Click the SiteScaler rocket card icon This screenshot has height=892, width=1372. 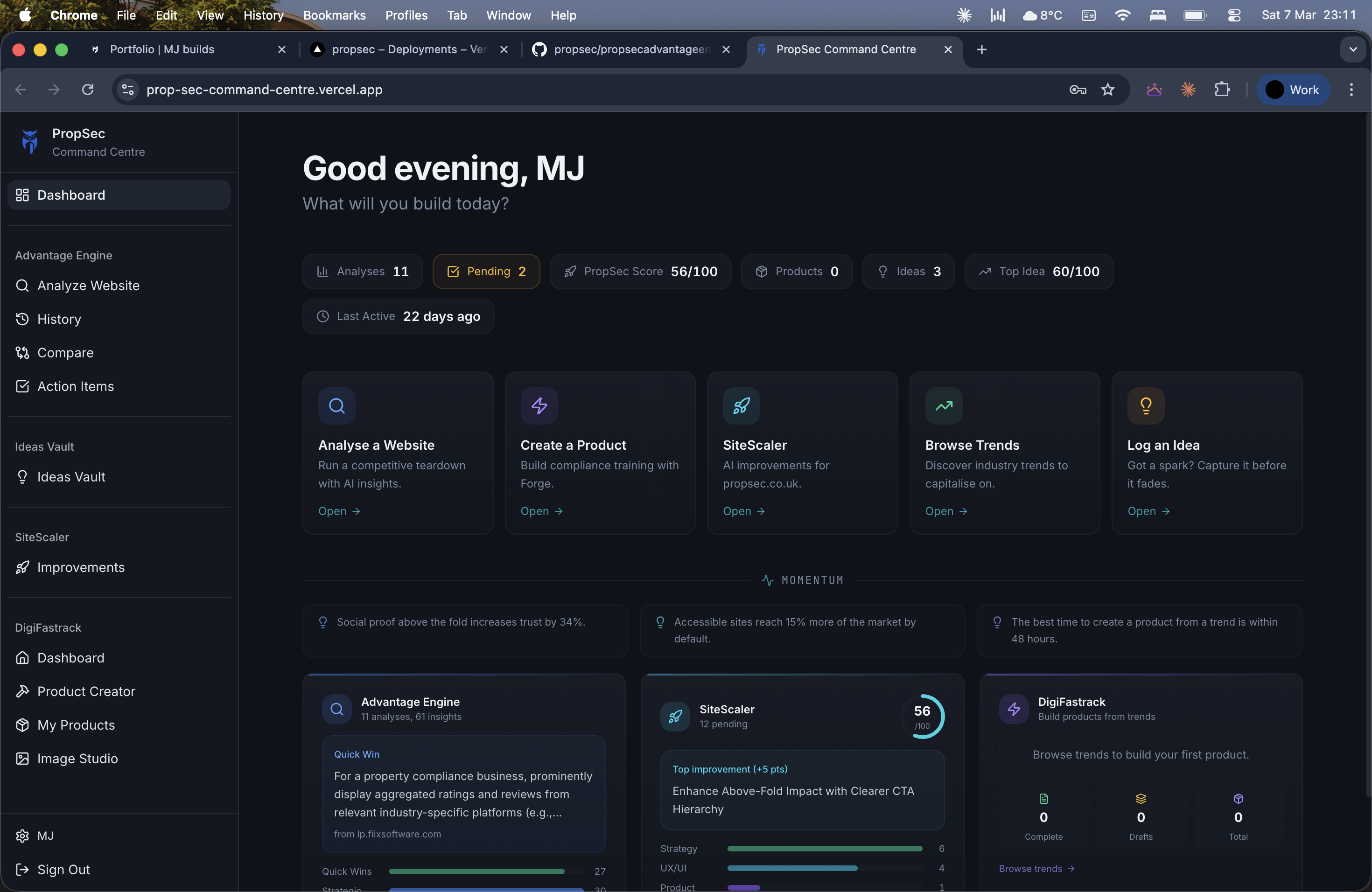click(x=742, y=406)
